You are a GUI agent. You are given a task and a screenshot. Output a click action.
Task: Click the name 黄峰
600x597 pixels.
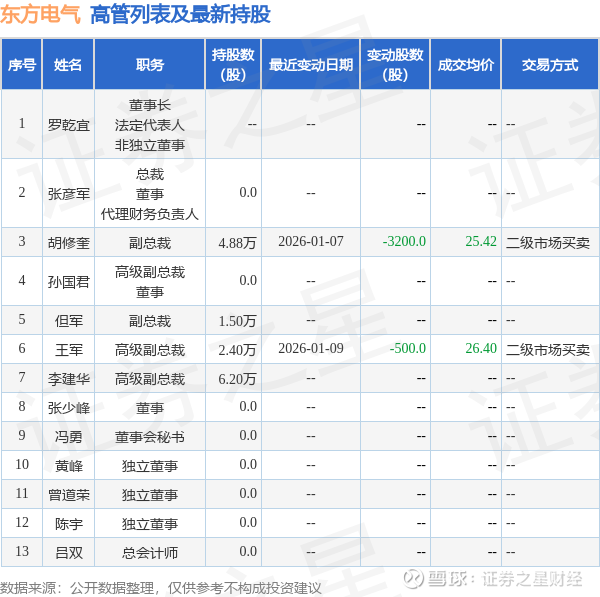tap(68, 466)
